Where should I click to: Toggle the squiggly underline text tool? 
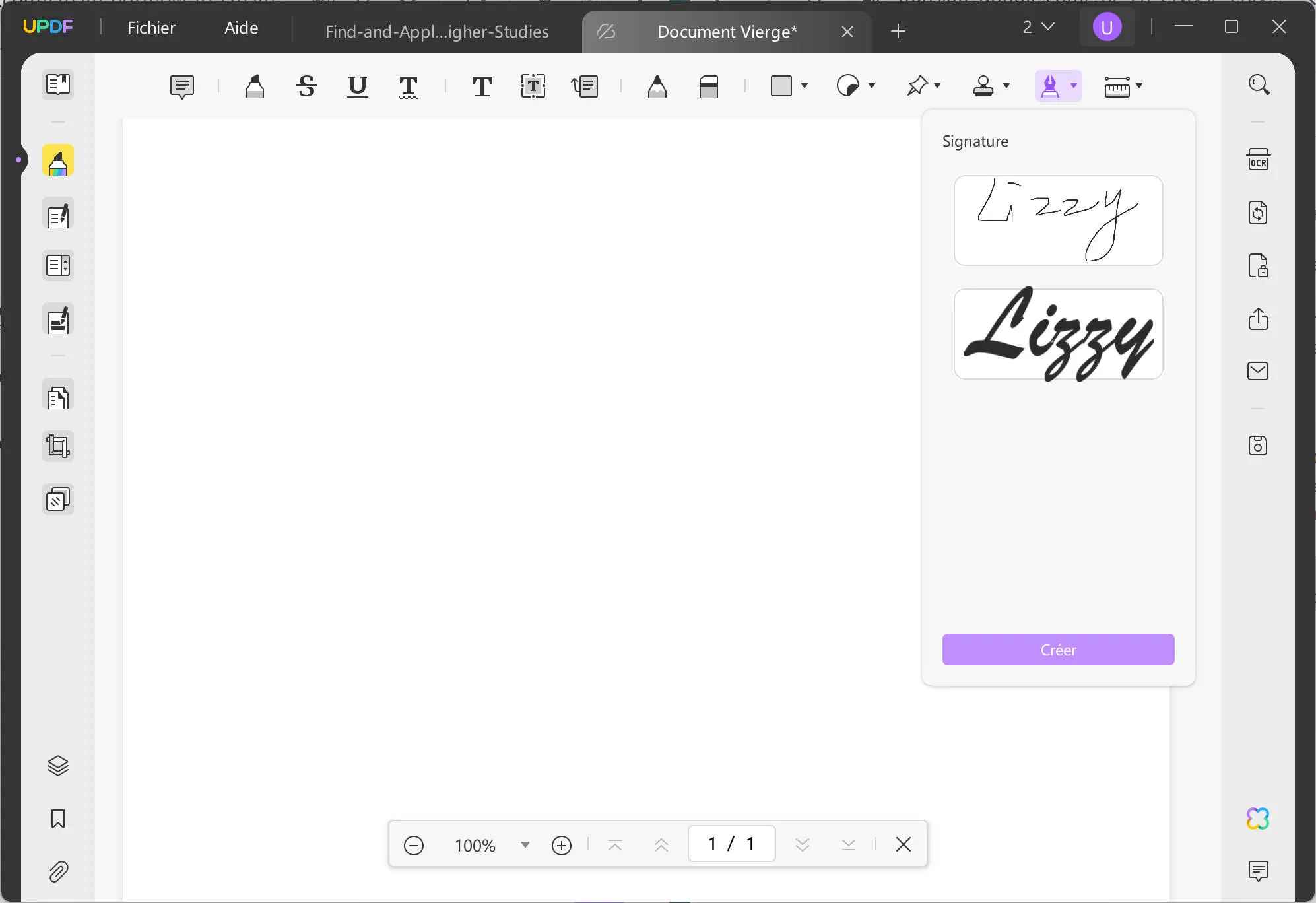pyautogui.click(x=409, y=86)
